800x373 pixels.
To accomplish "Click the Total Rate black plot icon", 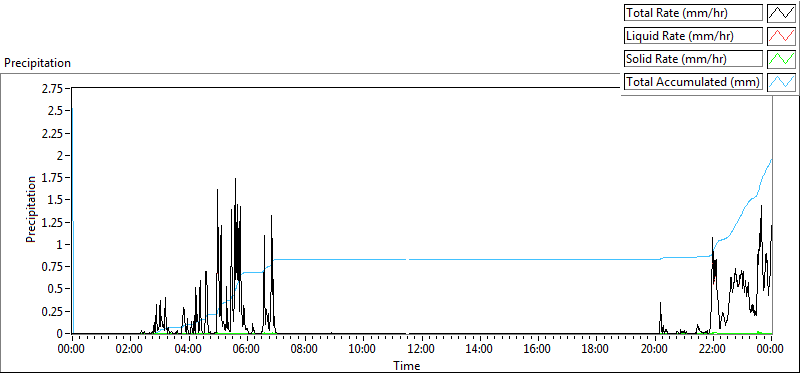I will (x=782, y=13).
